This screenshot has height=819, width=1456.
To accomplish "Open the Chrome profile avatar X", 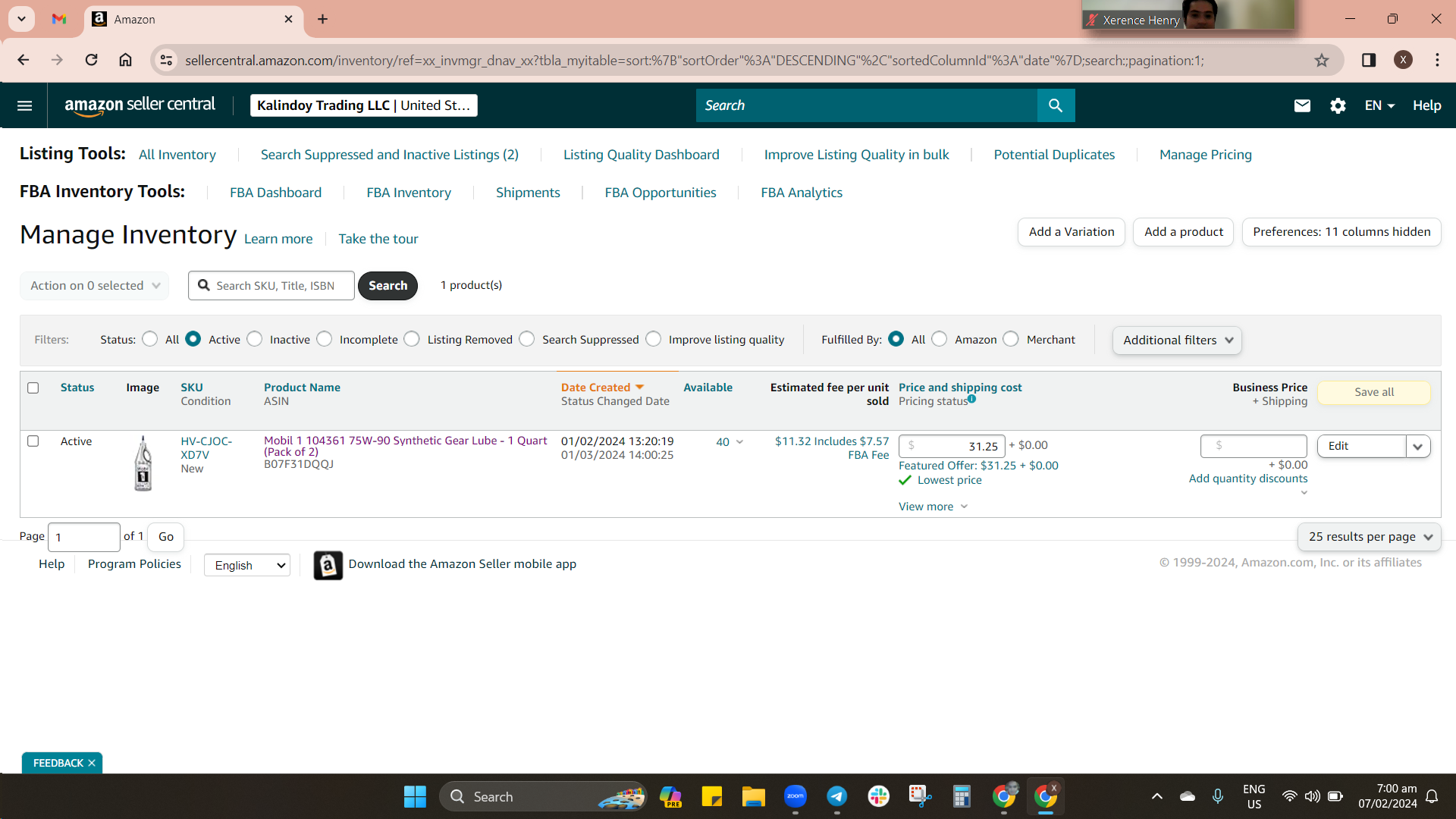I will pos(1403,60).
